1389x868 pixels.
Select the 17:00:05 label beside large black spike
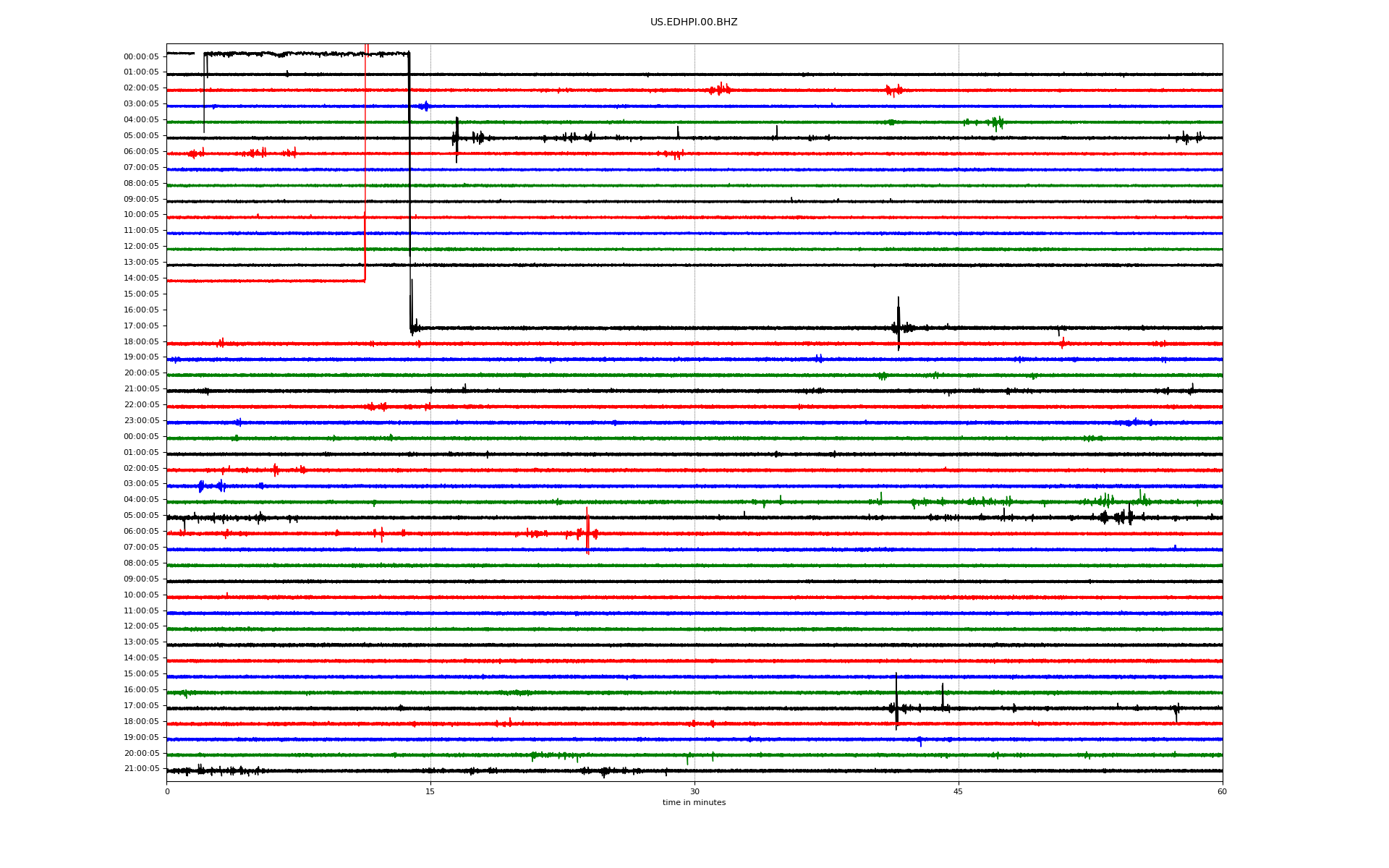click(x=141, y=326)
